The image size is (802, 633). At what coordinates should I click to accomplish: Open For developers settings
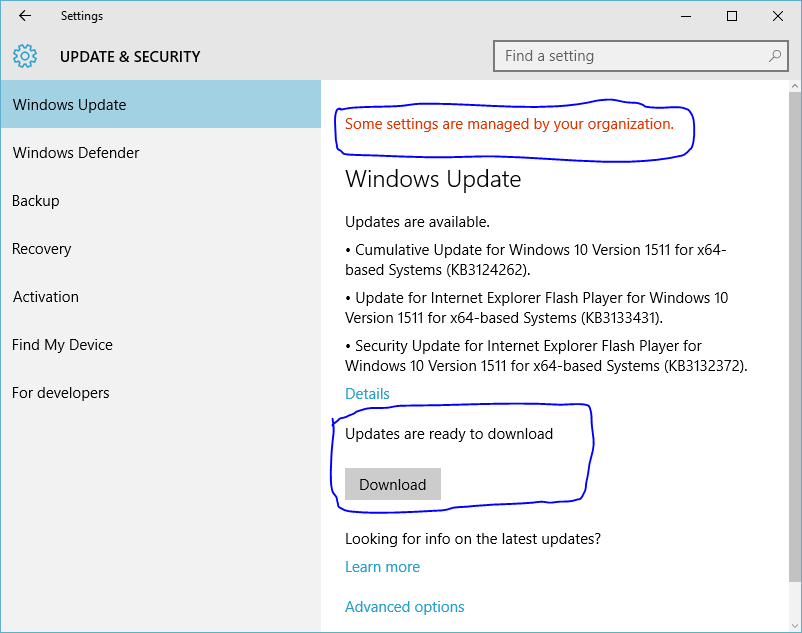[60, 392]
